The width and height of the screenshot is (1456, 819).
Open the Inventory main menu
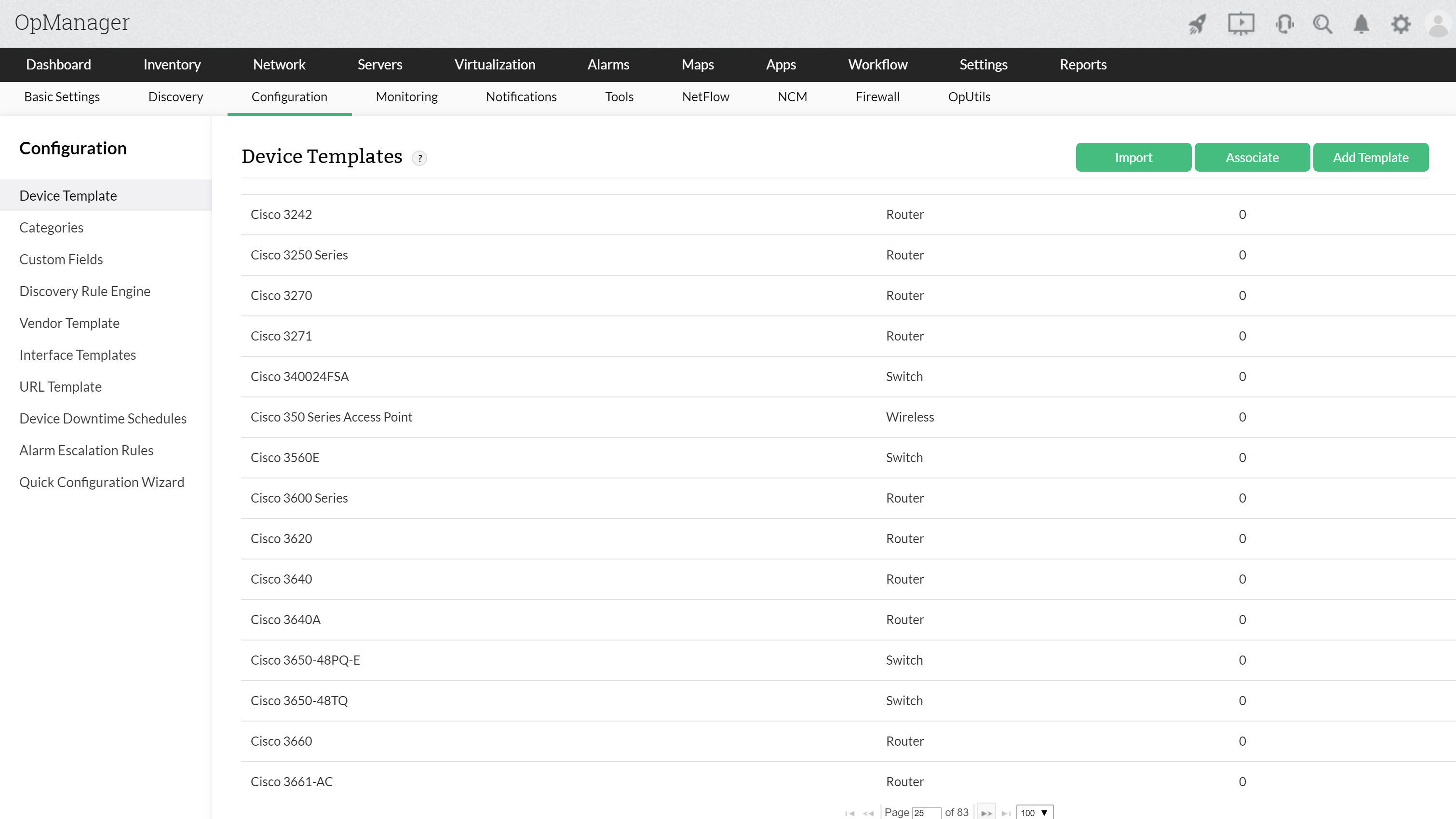(172, 65)
